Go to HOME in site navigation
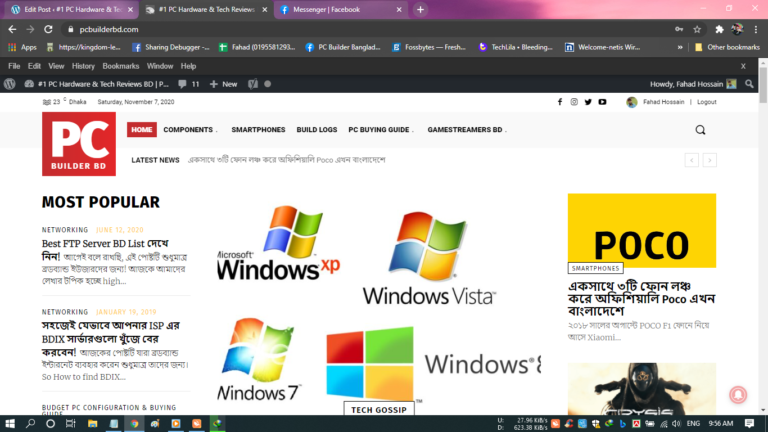The height and width of the screenshot is (432, 768). [x=142, y=130]
